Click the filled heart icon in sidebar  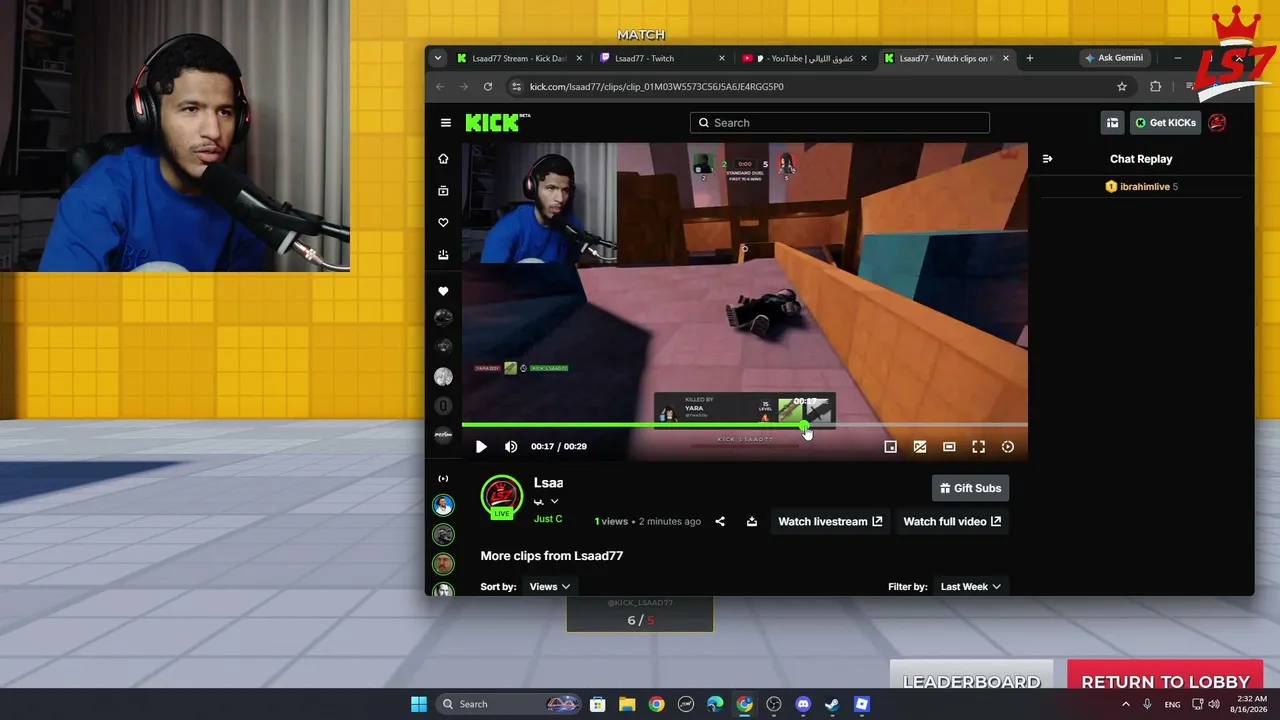click(443, 291)
